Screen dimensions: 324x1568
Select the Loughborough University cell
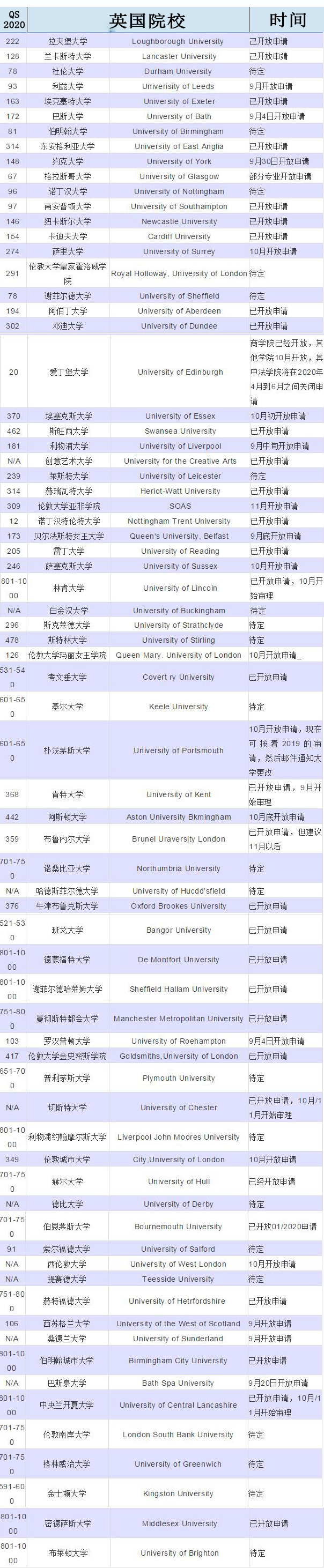(x=178, y=41)
